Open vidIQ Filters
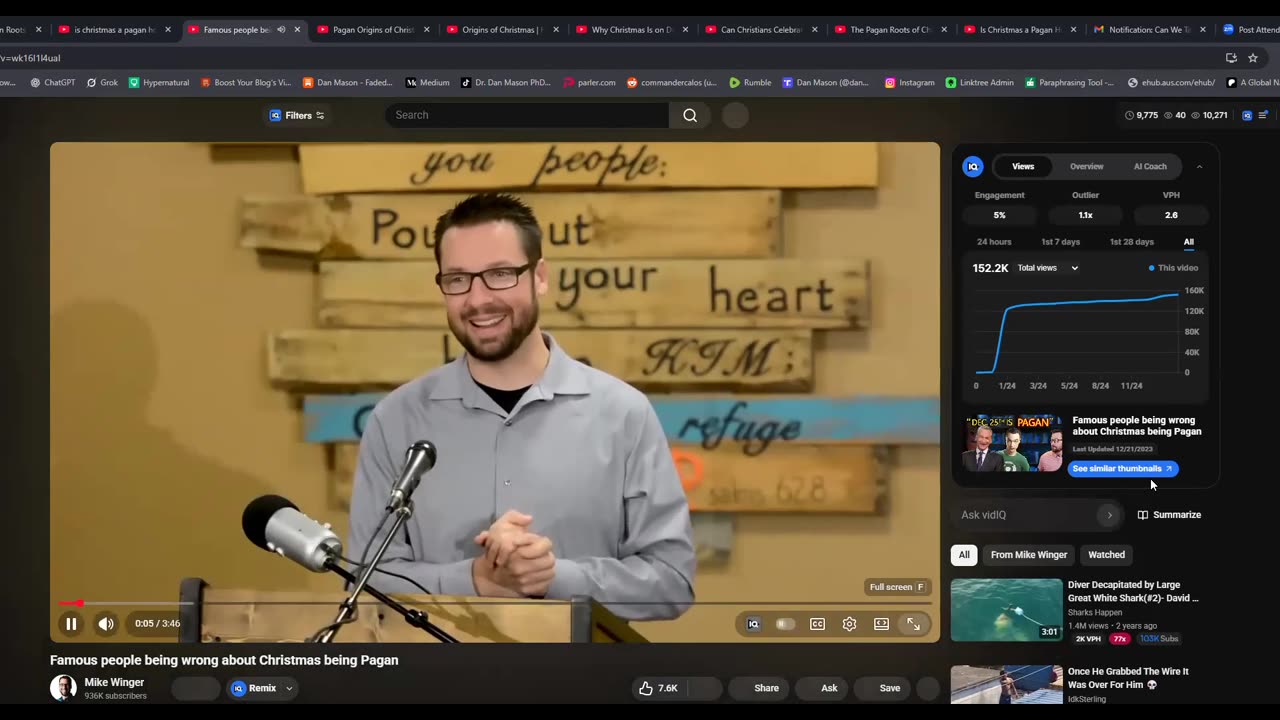Viewport: 1280px width, 720px height. coord(297,115)
